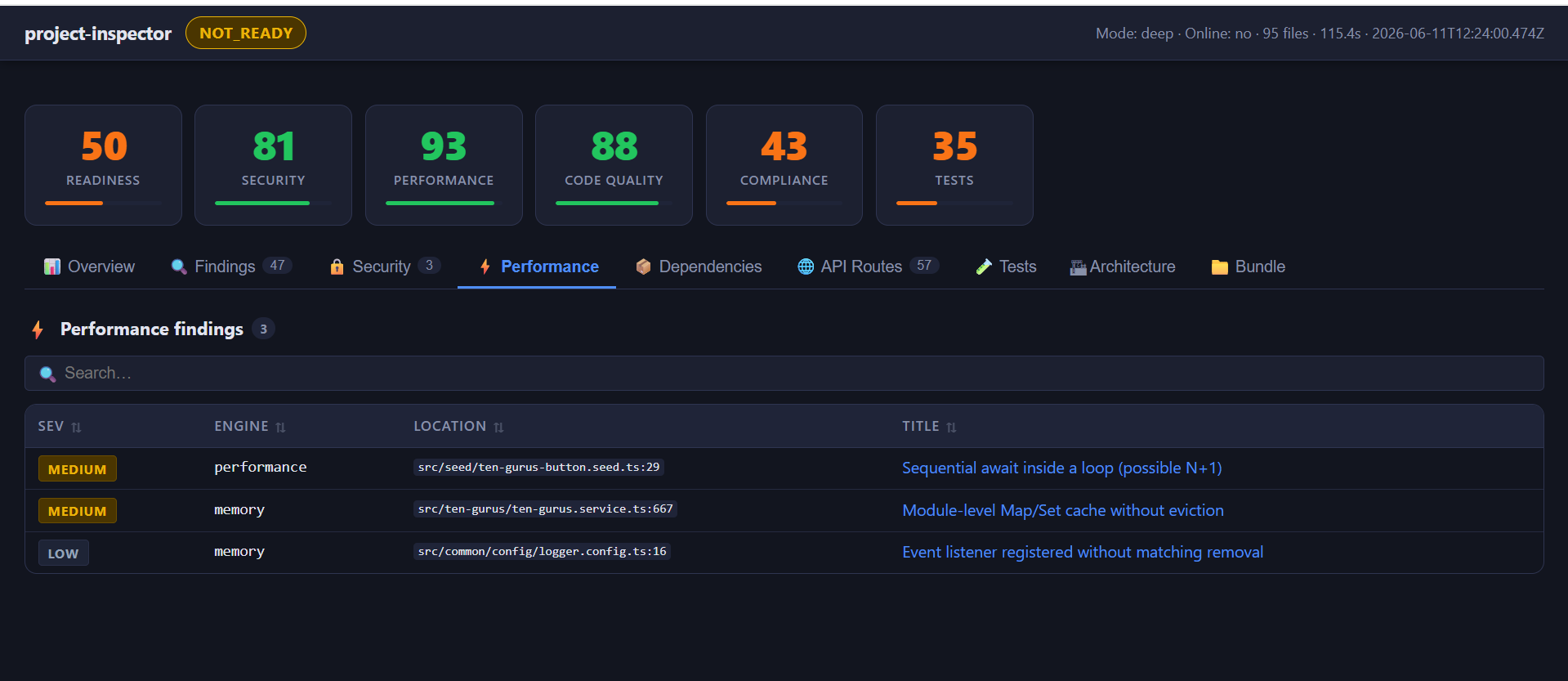Switch to the Findings tab
1568x681 pixels.
(231, 267)
